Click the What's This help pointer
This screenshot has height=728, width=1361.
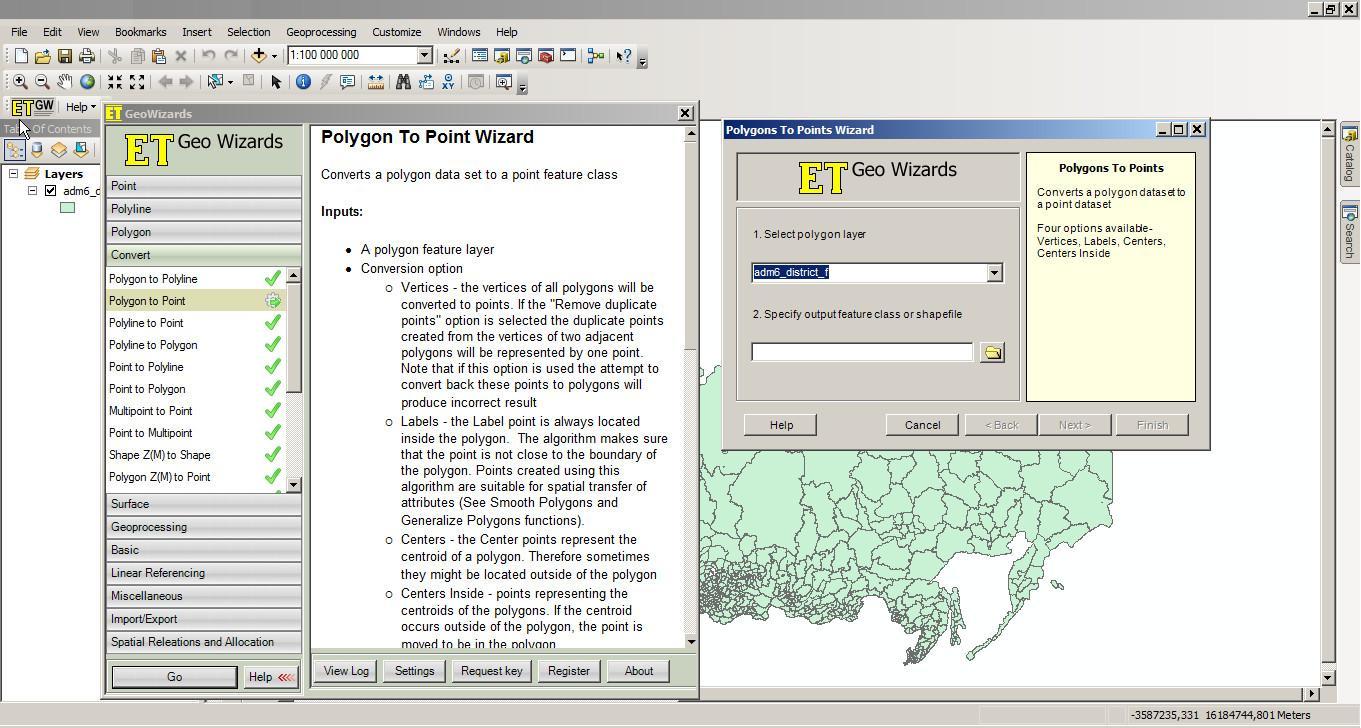[624, 56]
